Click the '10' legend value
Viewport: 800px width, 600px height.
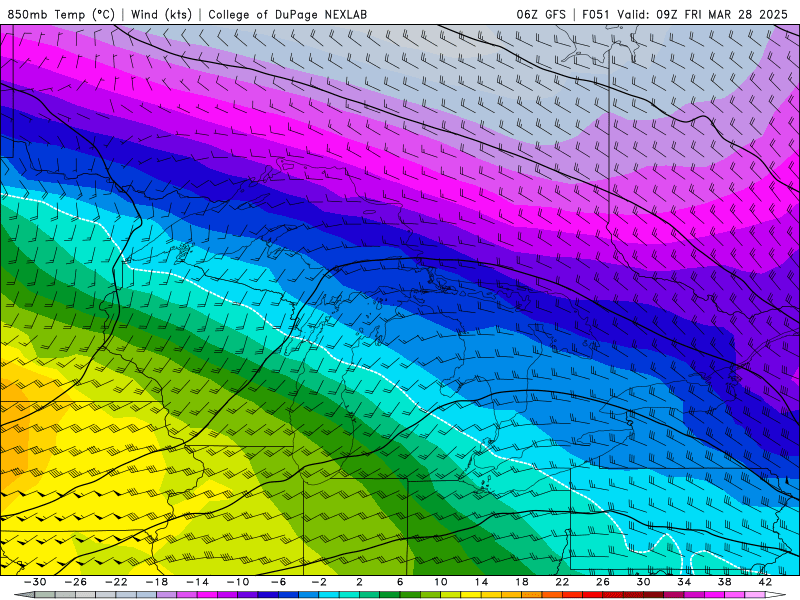point(440,582)
